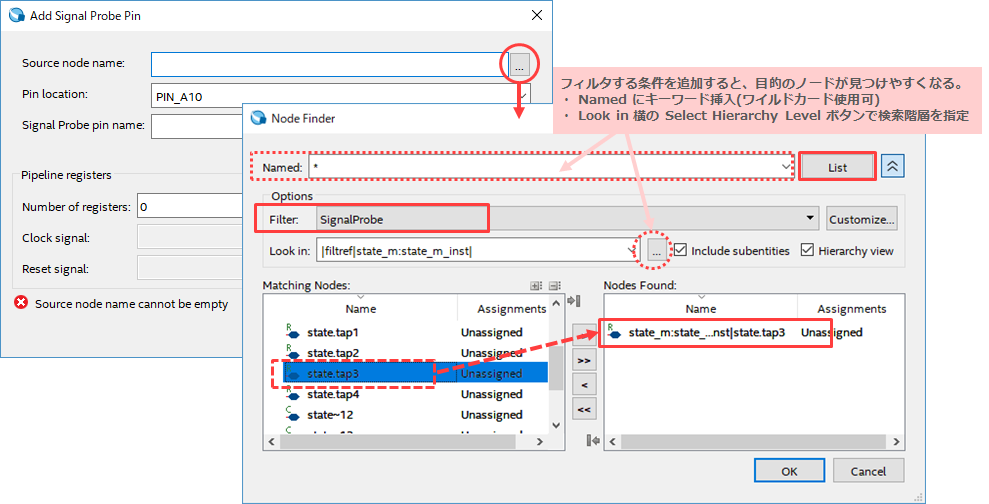Viewport: 989px width, 504px height.
Task: Click the state.tap2 register node icon
Action: 293,353
